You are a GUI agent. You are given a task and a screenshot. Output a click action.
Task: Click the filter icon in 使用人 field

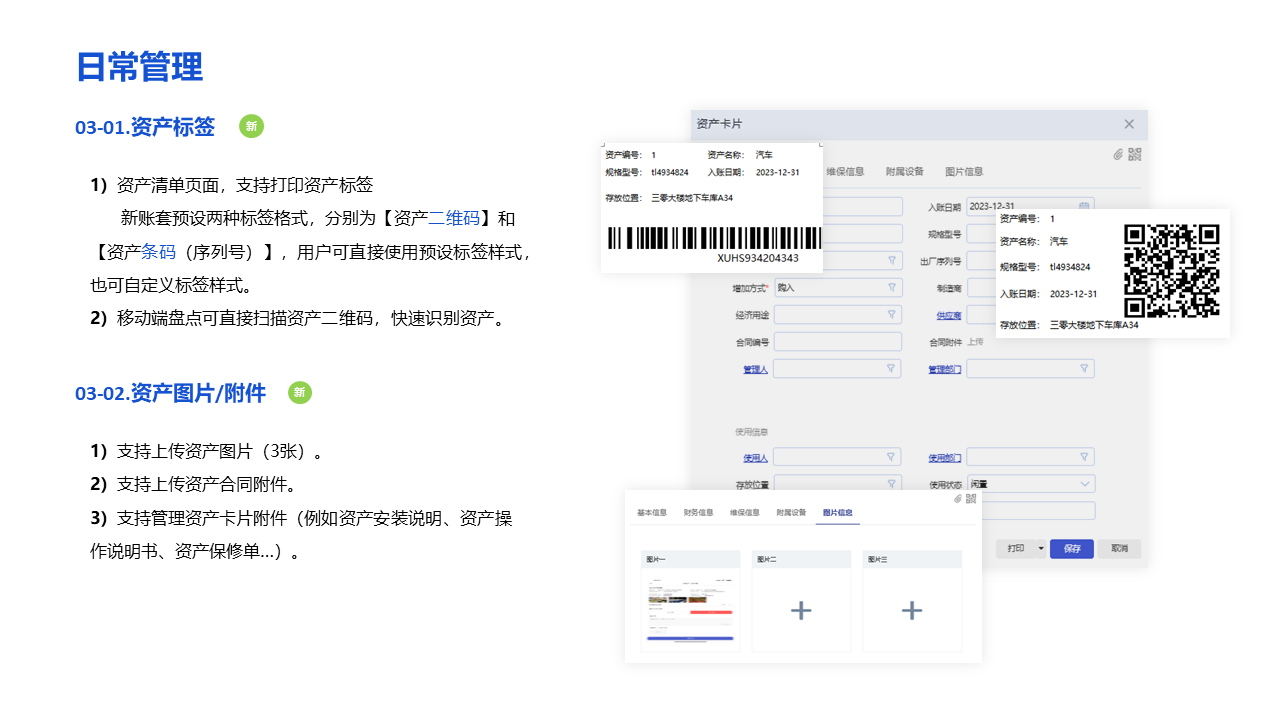tap(892, 457)
